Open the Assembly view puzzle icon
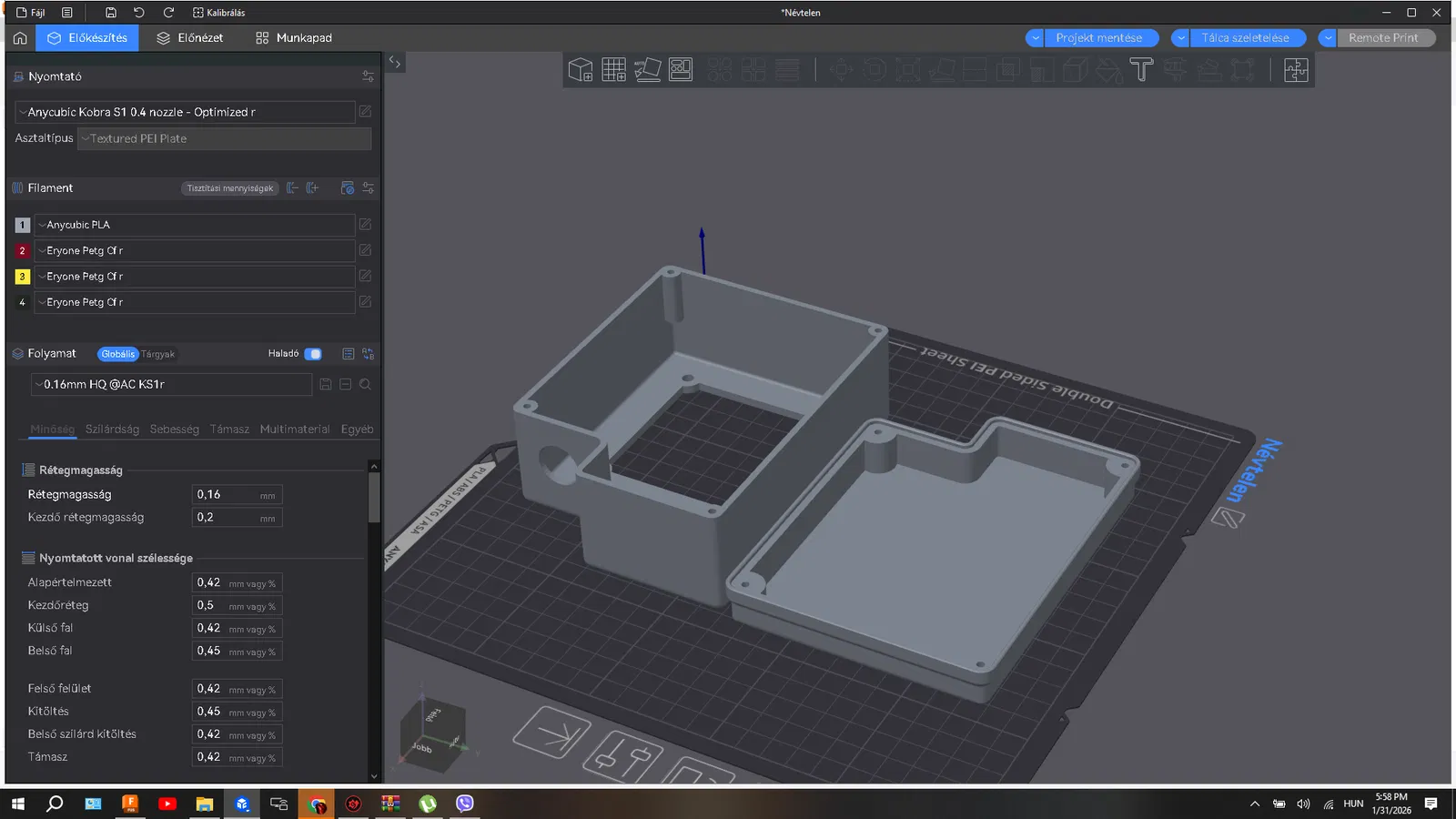This screenshot has width=1456, height=819. click(1296, 70)
